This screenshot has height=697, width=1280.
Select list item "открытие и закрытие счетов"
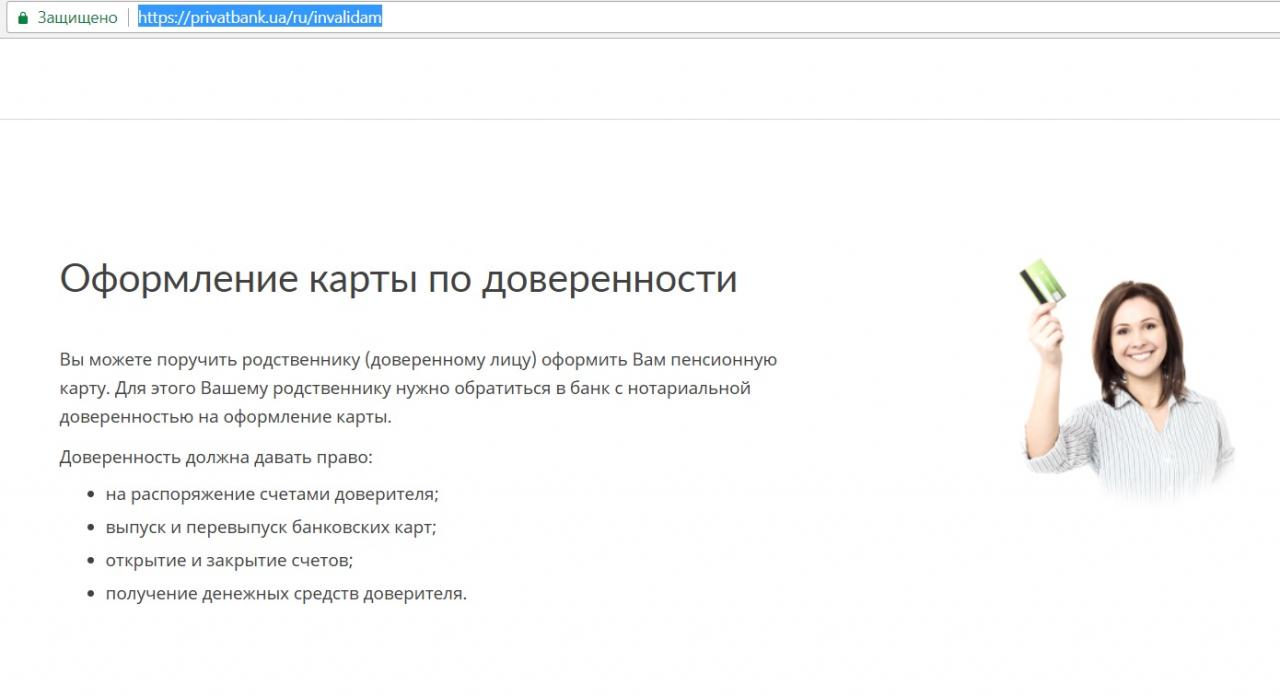229,560
